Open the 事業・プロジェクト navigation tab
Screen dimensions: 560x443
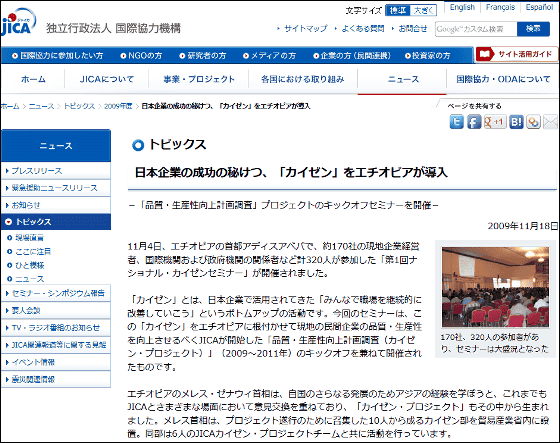(199, 79)
